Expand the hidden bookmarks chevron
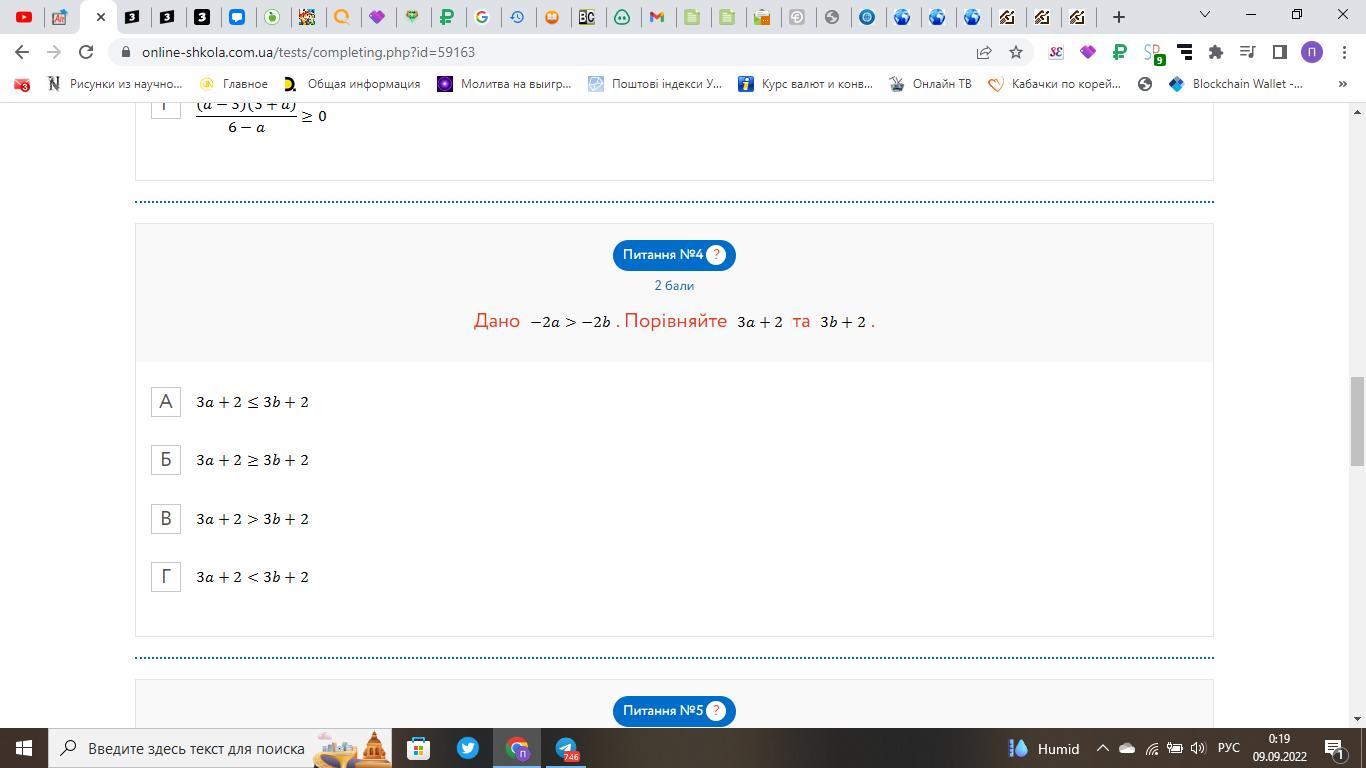 pyautogui.click(x=1342, y=84)
